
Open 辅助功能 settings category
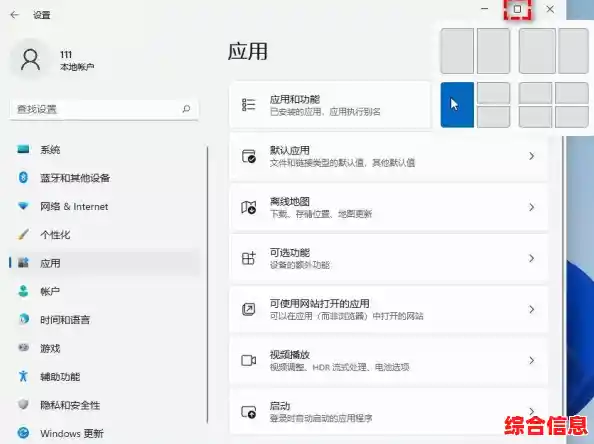(x=60, y=376)
